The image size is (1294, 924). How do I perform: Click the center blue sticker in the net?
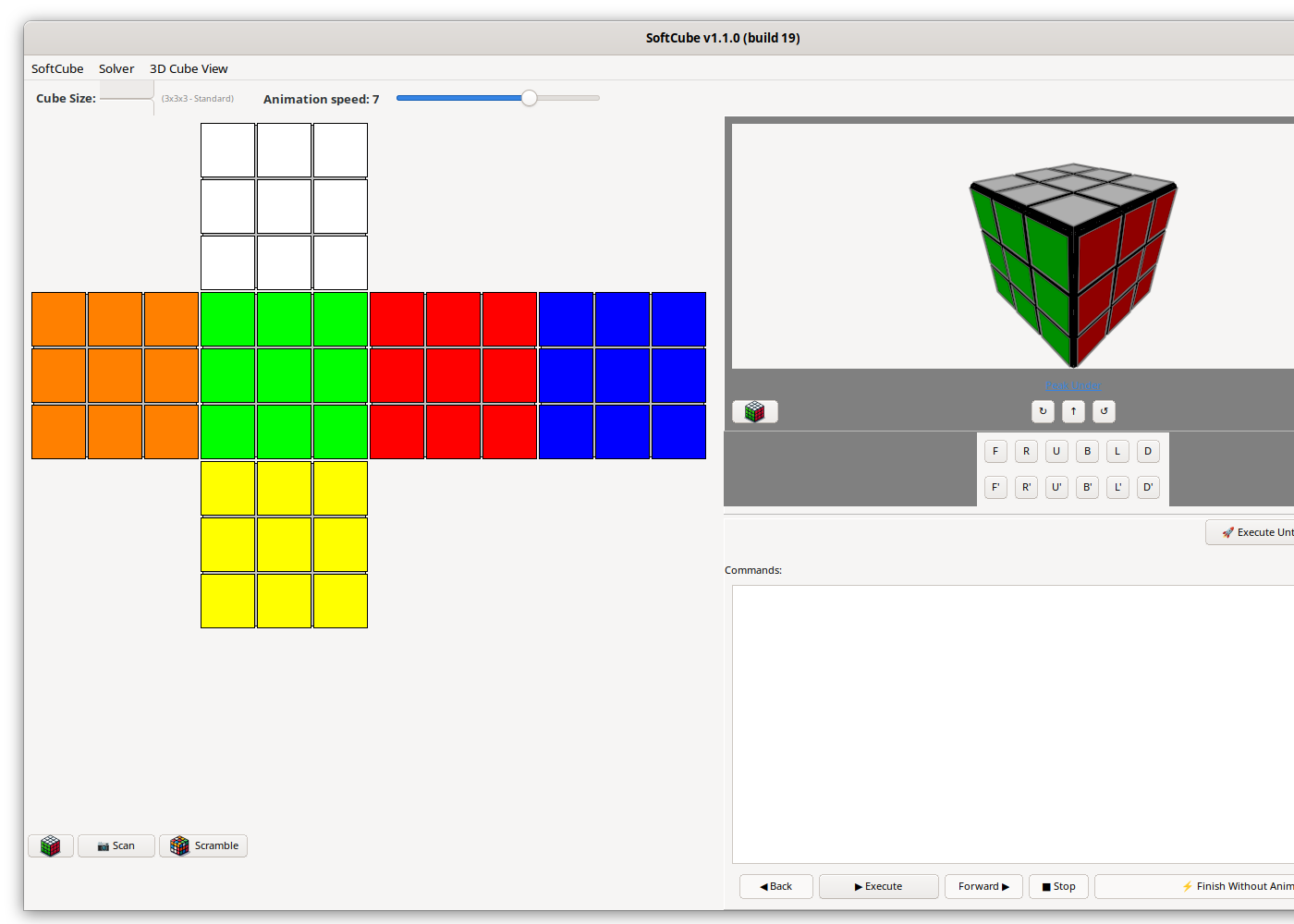tap(622, 375)
